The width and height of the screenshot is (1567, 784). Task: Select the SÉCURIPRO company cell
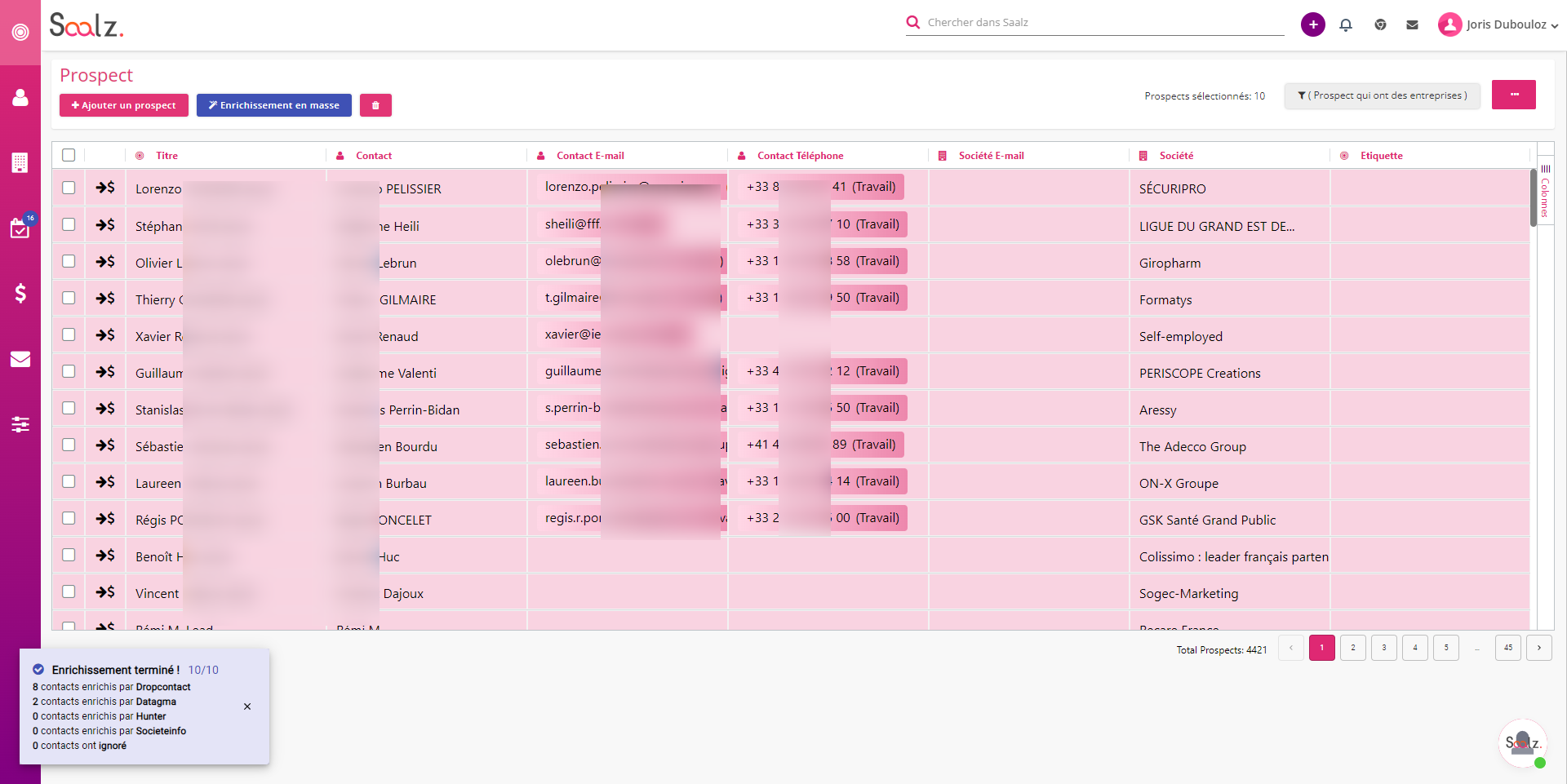click(1230, 188)
